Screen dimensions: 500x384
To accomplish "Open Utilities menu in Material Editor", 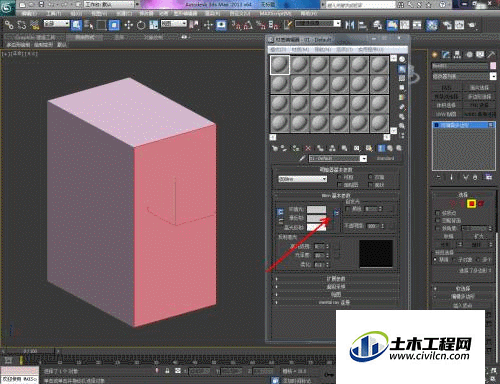I will point(371,49).
